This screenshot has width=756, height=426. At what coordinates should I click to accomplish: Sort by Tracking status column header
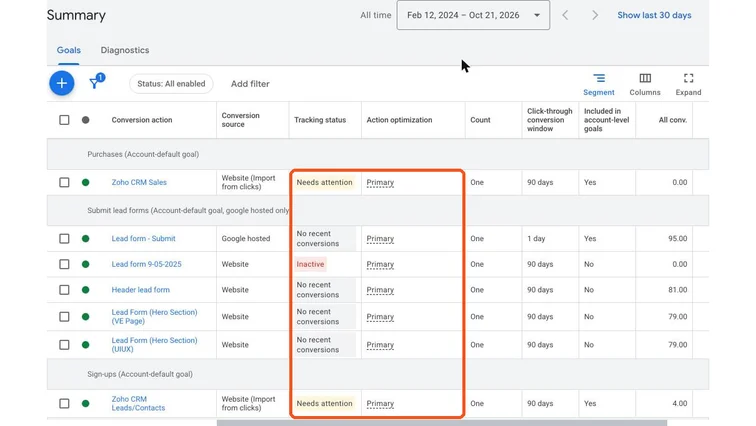(320, 120)
